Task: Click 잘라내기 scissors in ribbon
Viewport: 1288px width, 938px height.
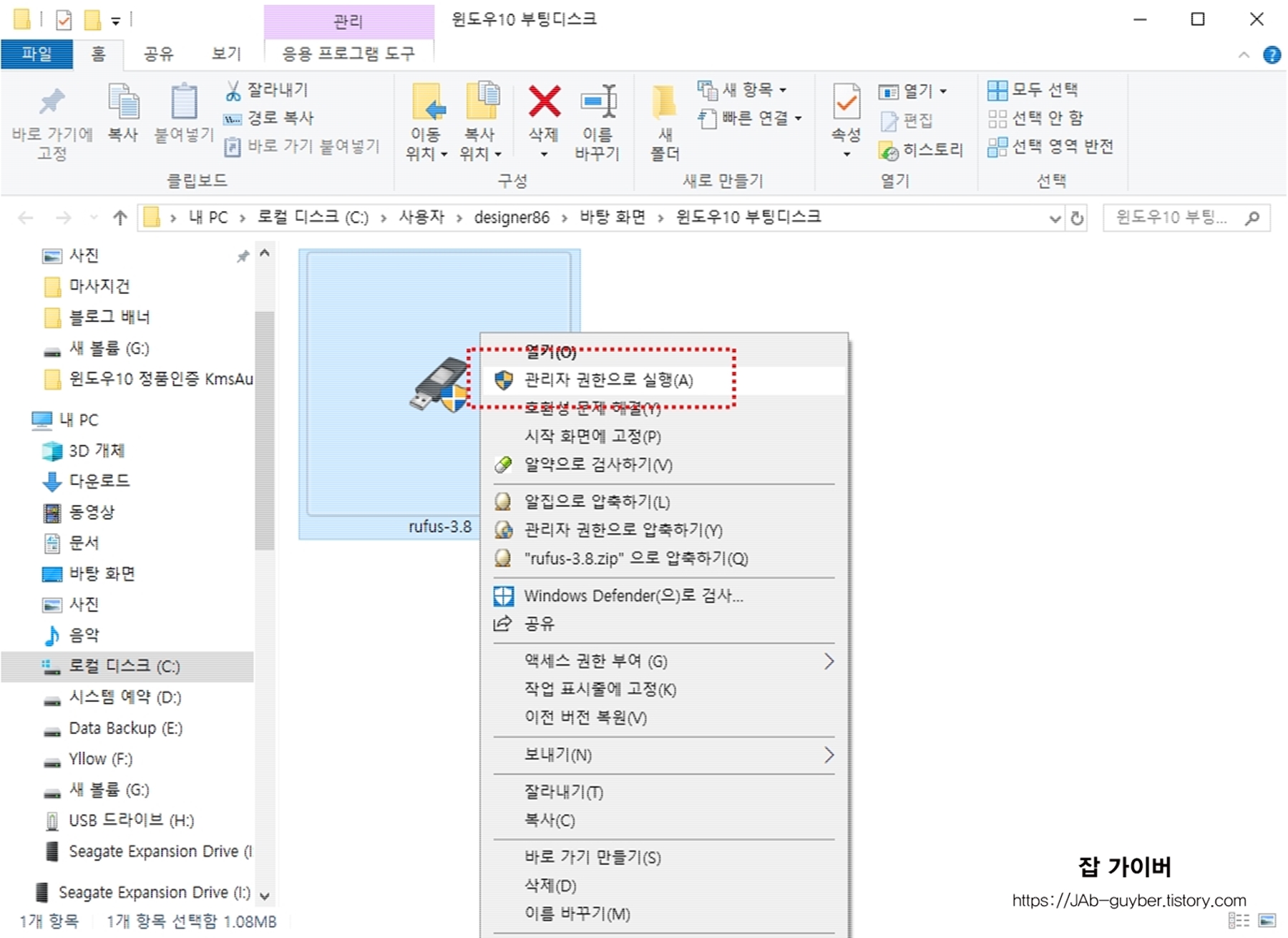Action: click(x=267, y=90)
